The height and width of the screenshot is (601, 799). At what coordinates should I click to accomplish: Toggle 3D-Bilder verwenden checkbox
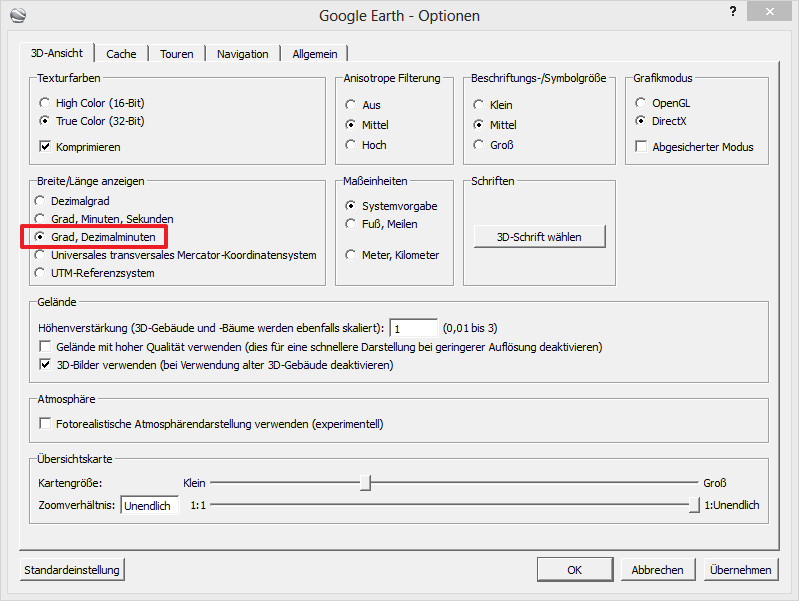point(217,365)
